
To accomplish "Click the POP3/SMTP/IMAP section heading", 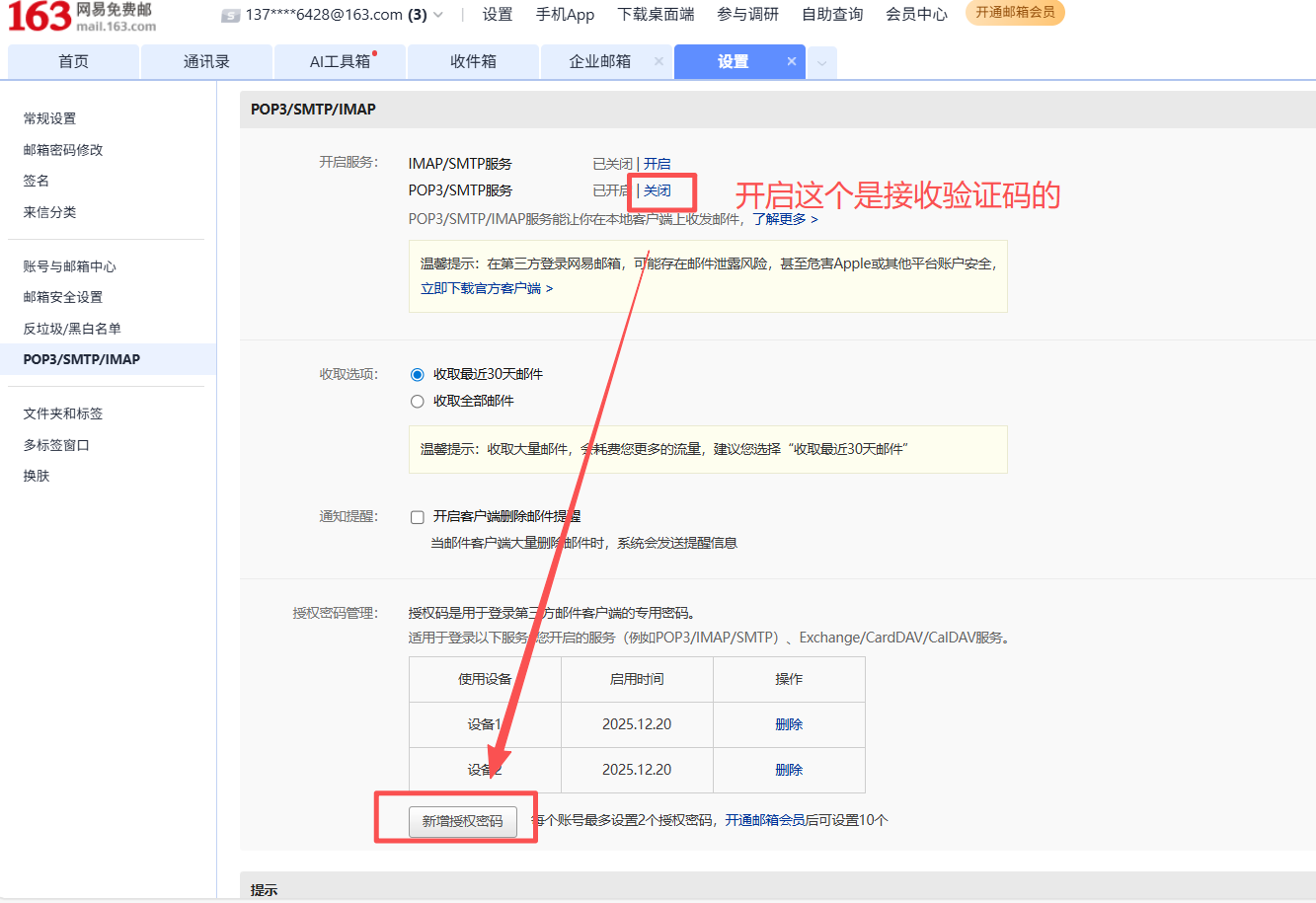I will [313, 110].
